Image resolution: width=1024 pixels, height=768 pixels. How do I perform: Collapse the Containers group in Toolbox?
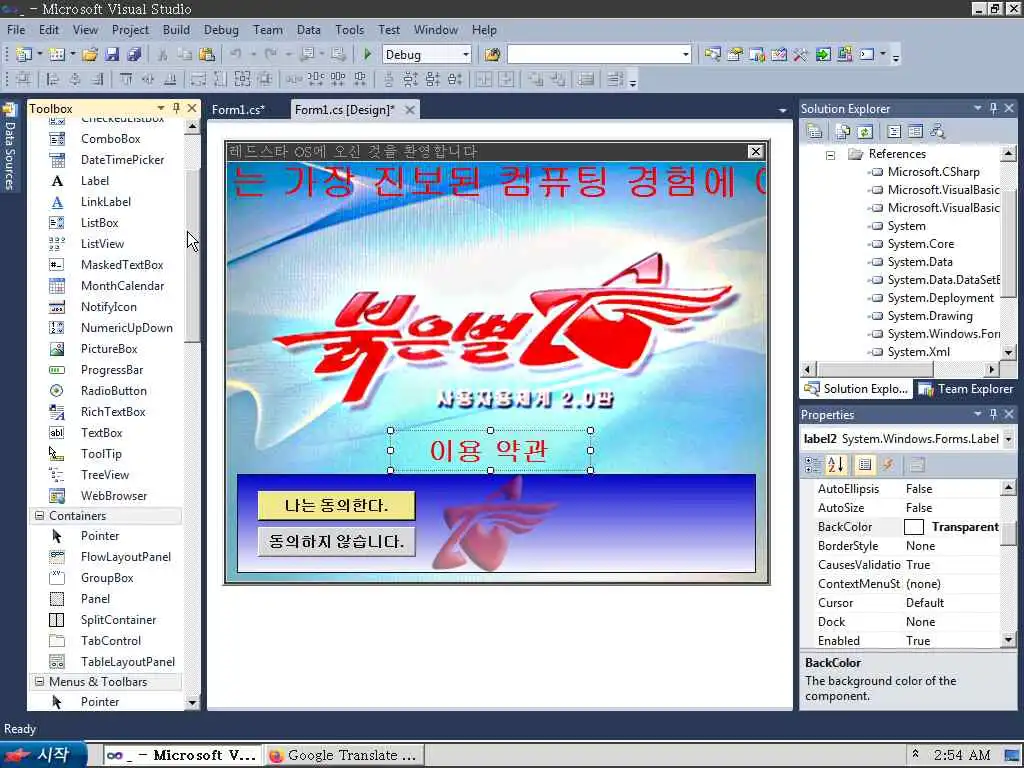point(39,515)
